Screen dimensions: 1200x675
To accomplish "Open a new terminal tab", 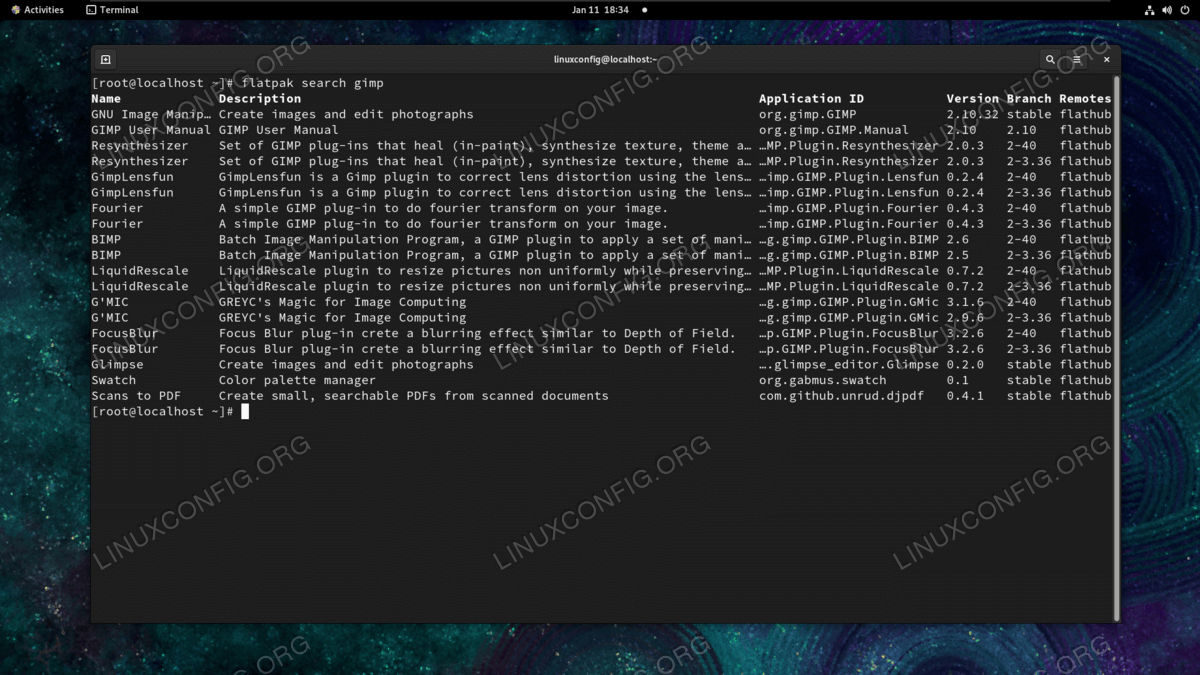I will click(x=106, y=60).
